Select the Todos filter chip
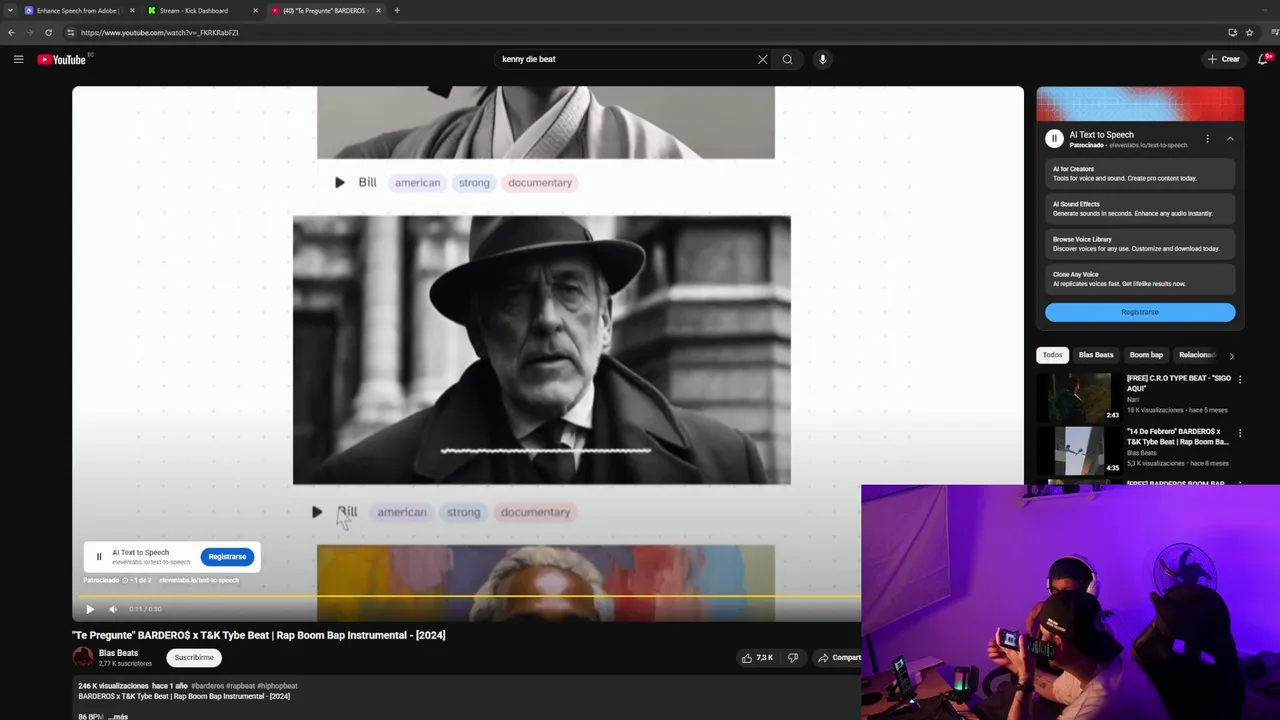1280x720 pixels. (x=1052, y=355)
